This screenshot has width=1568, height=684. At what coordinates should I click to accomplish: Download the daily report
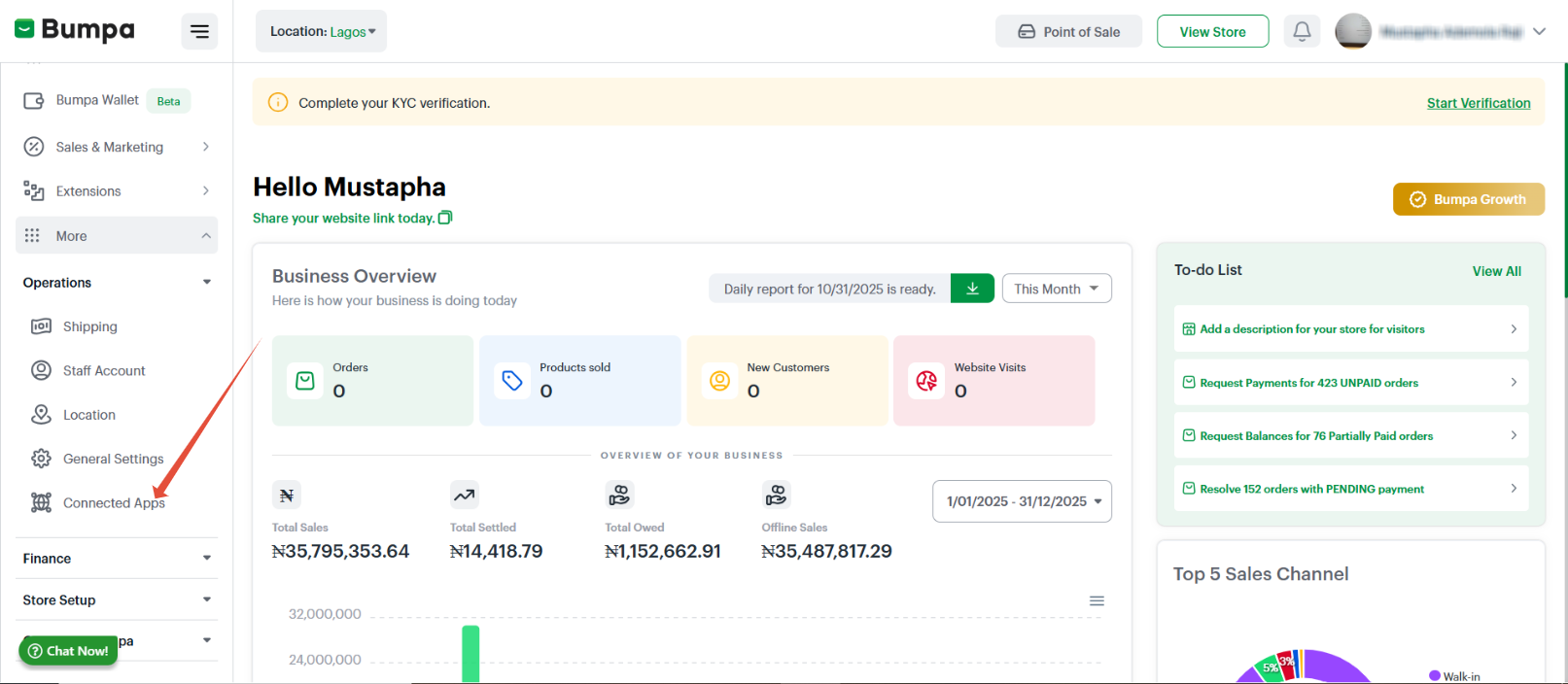972,289
